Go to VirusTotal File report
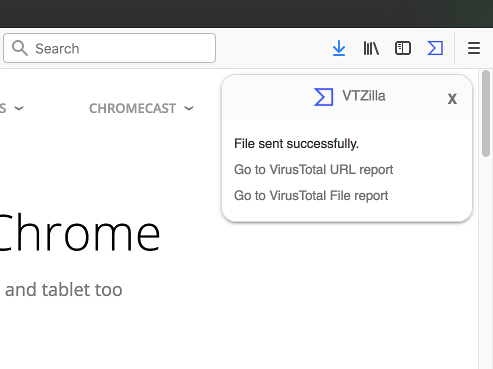 tap(311, 196)
